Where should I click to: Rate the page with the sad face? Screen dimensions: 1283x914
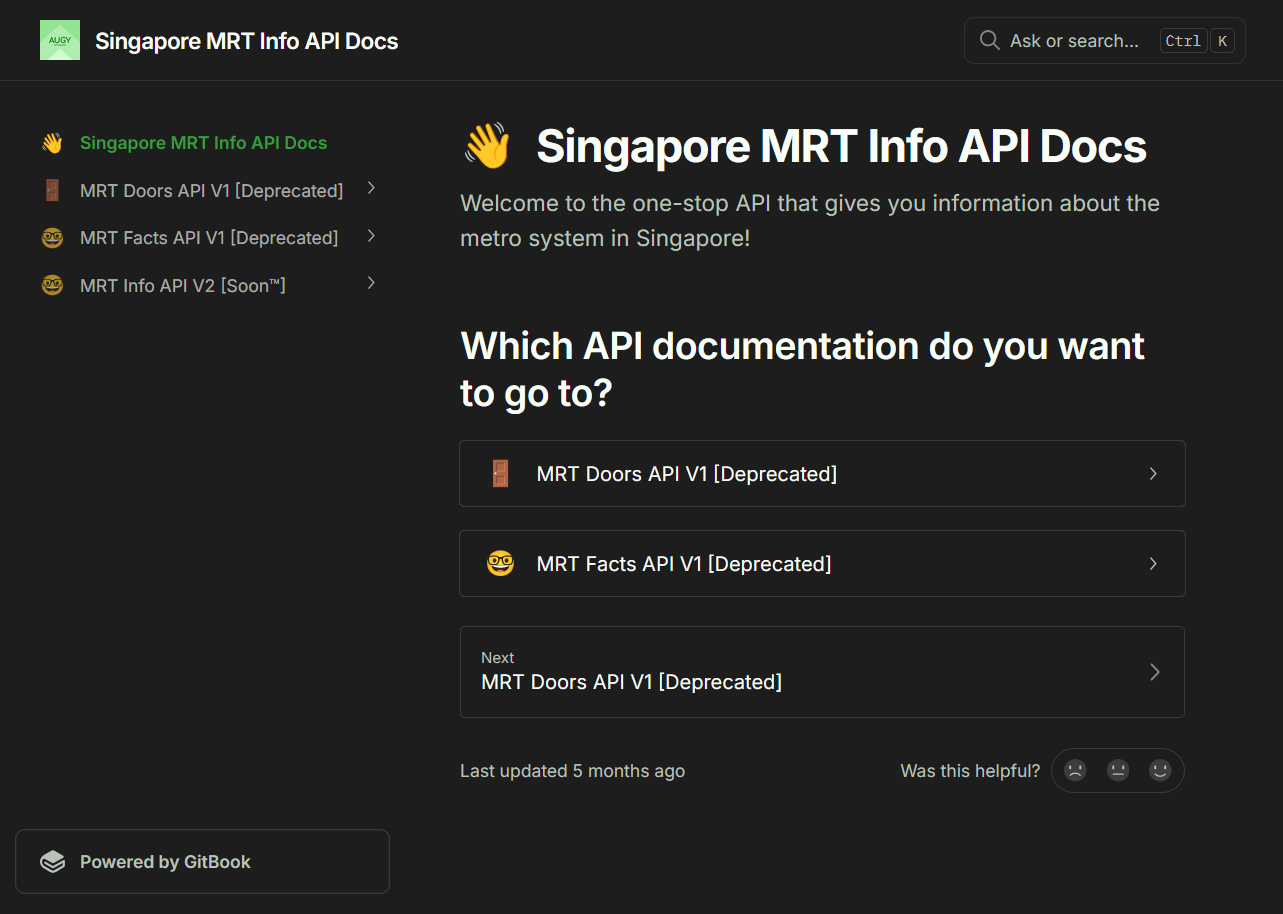tap(1075, 771)
